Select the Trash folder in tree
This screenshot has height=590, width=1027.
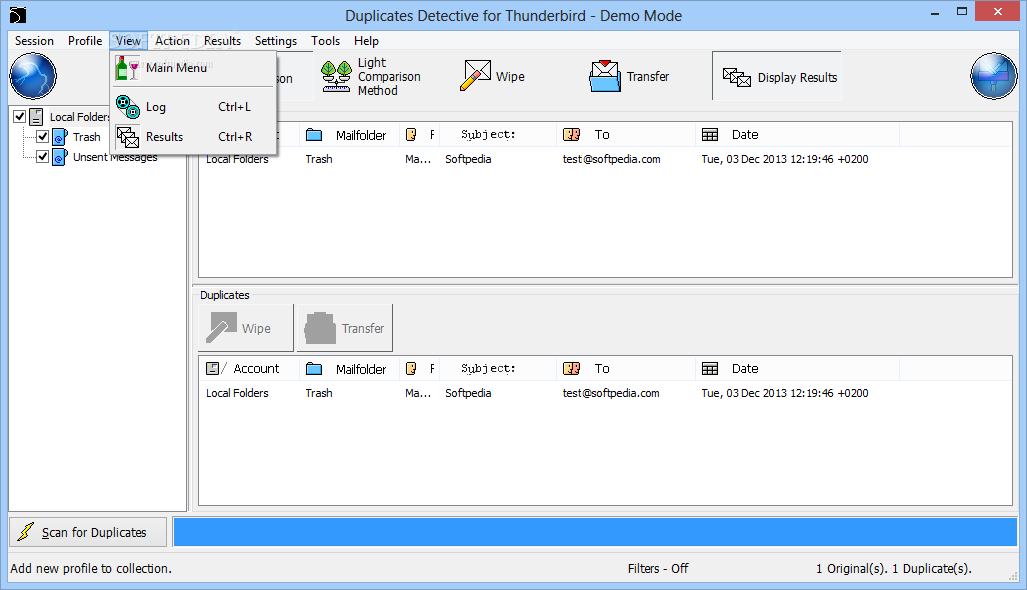[x=86, y=137]
